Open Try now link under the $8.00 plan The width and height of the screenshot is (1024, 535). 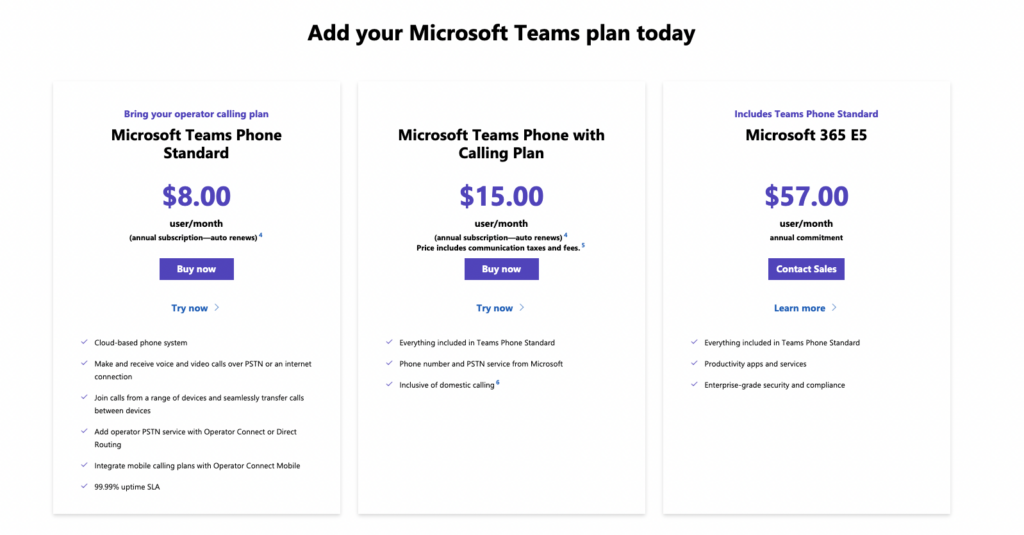click(190, 308)
